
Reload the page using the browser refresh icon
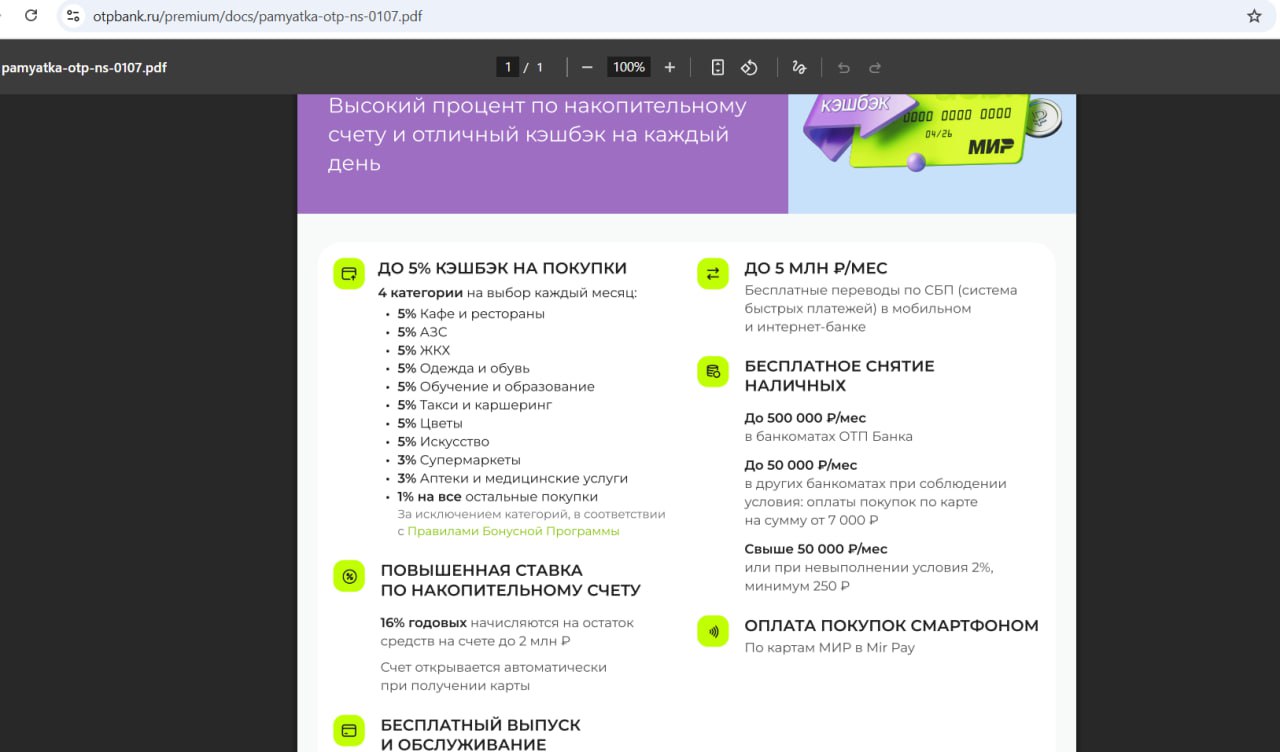point(31,16)
